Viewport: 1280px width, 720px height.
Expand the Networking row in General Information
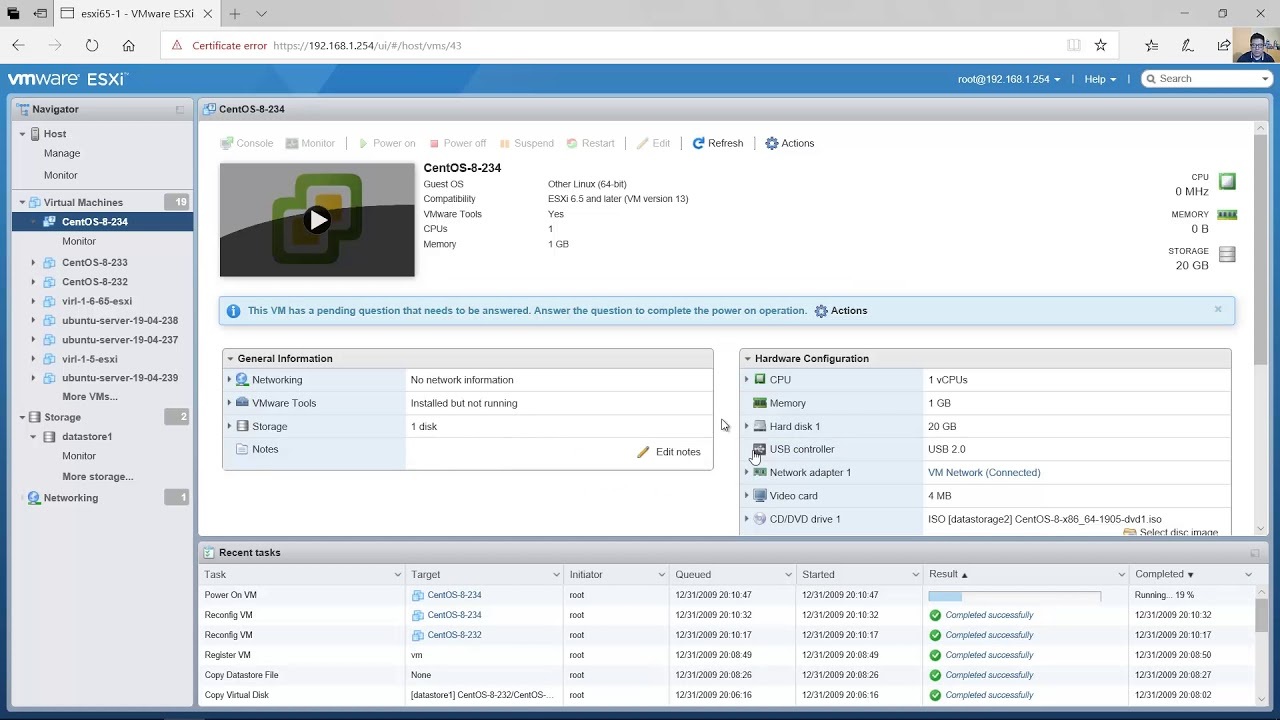click(229, 380)
